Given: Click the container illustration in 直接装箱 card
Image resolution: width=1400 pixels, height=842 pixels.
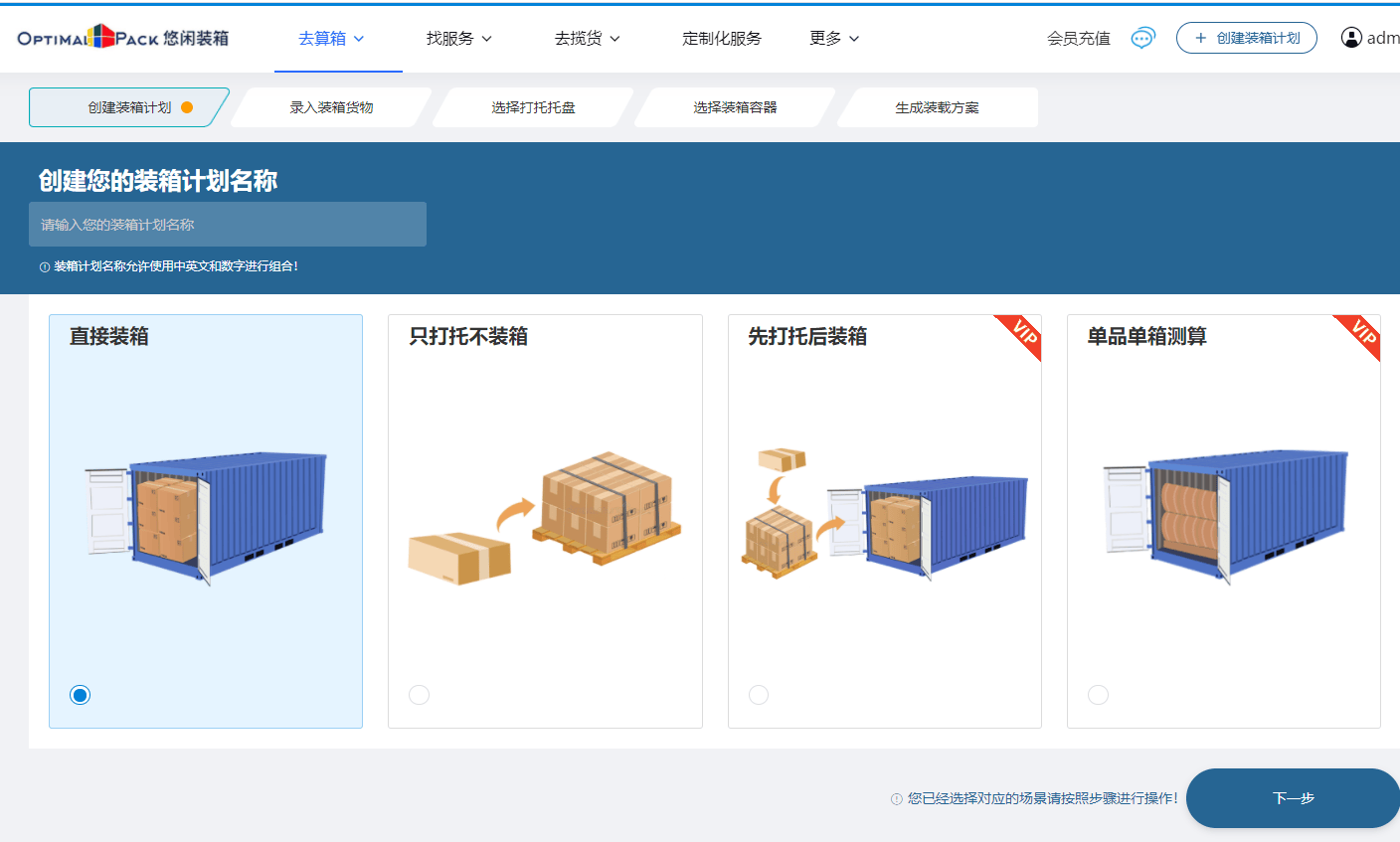Looking at the screenshot, I should tap(206, 517).
